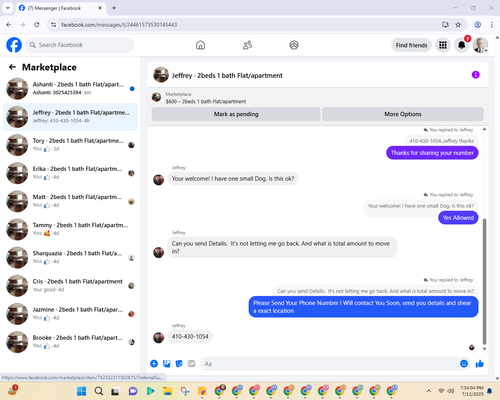The image size is (500, 400).
Task: Choose a GIF from composer
Action: pos(191,364)
